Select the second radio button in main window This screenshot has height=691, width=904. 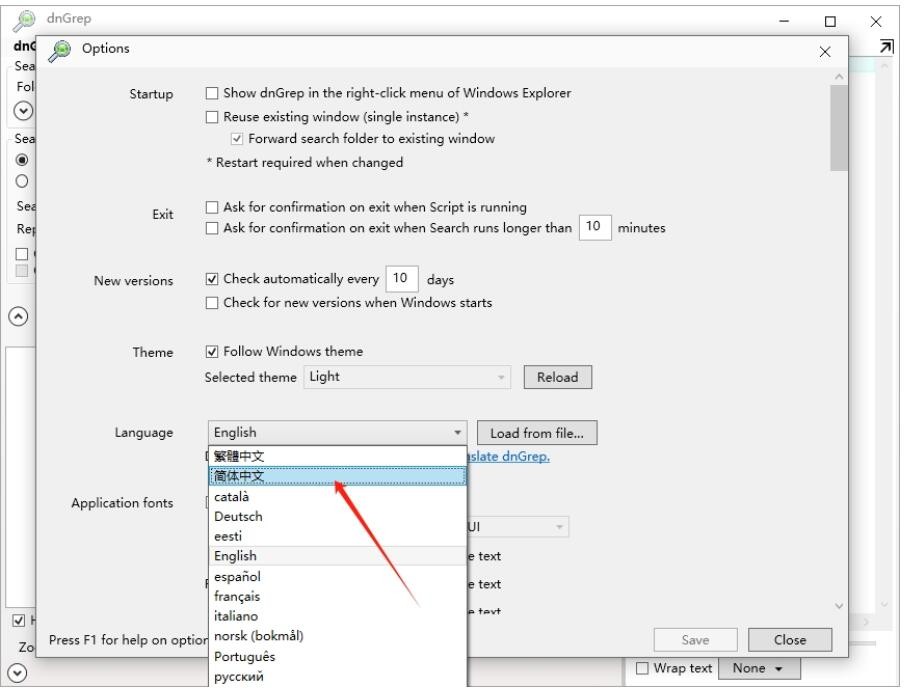click(22, 181)
